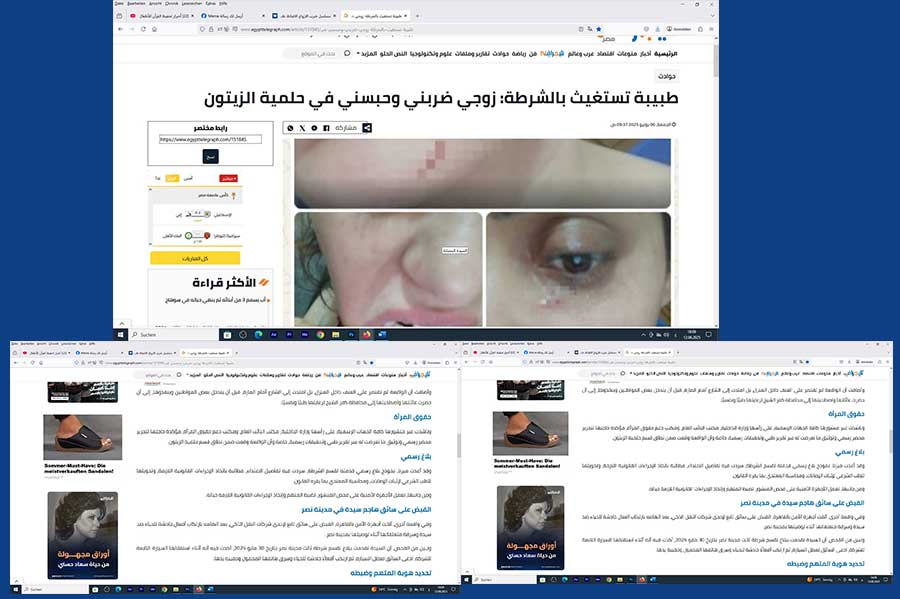
Task: Select رياضة in top window site nav
Action: tap(519, 53)
